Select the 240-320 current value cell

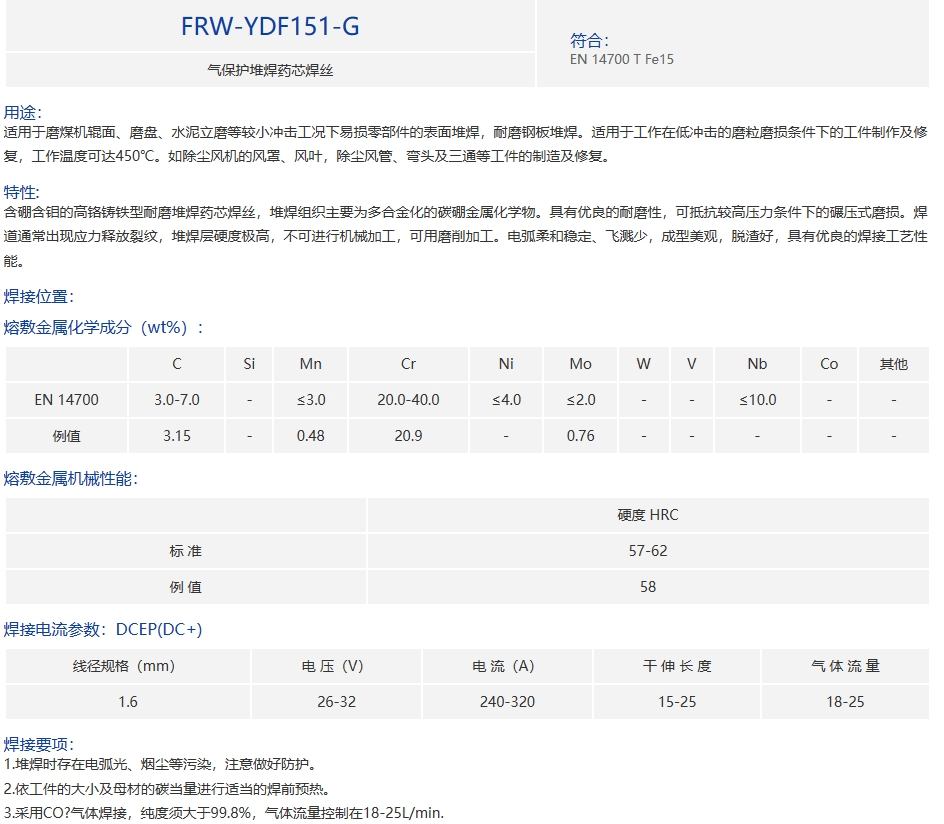507,702
